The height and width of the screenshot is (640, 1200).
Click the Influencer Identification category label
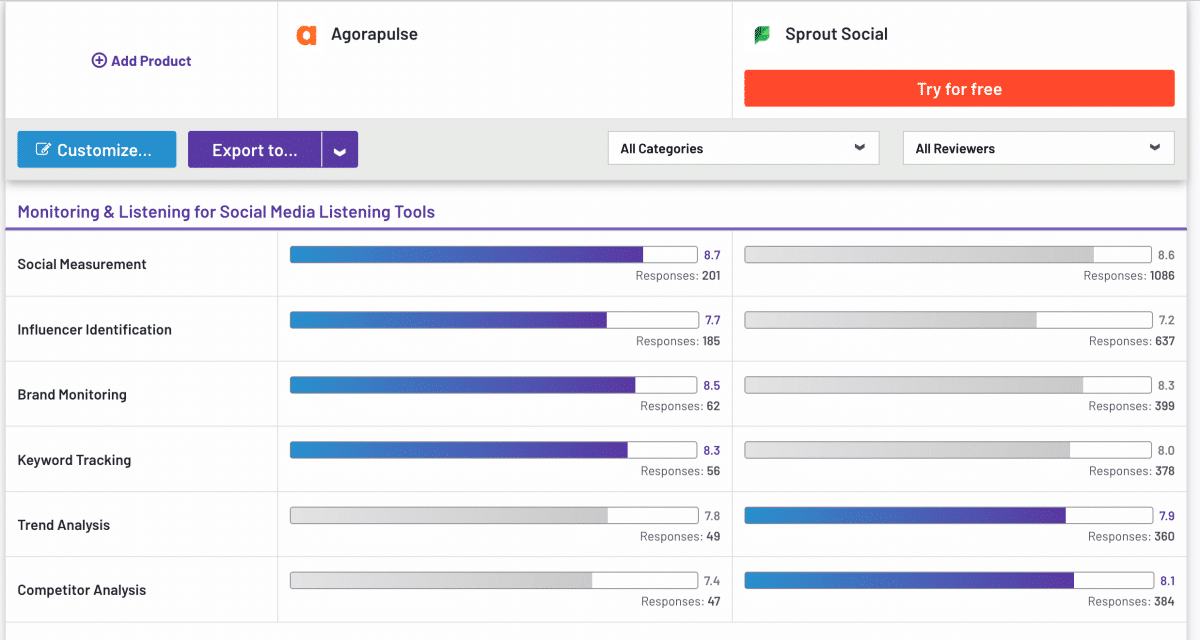click(x=95, y=329)
